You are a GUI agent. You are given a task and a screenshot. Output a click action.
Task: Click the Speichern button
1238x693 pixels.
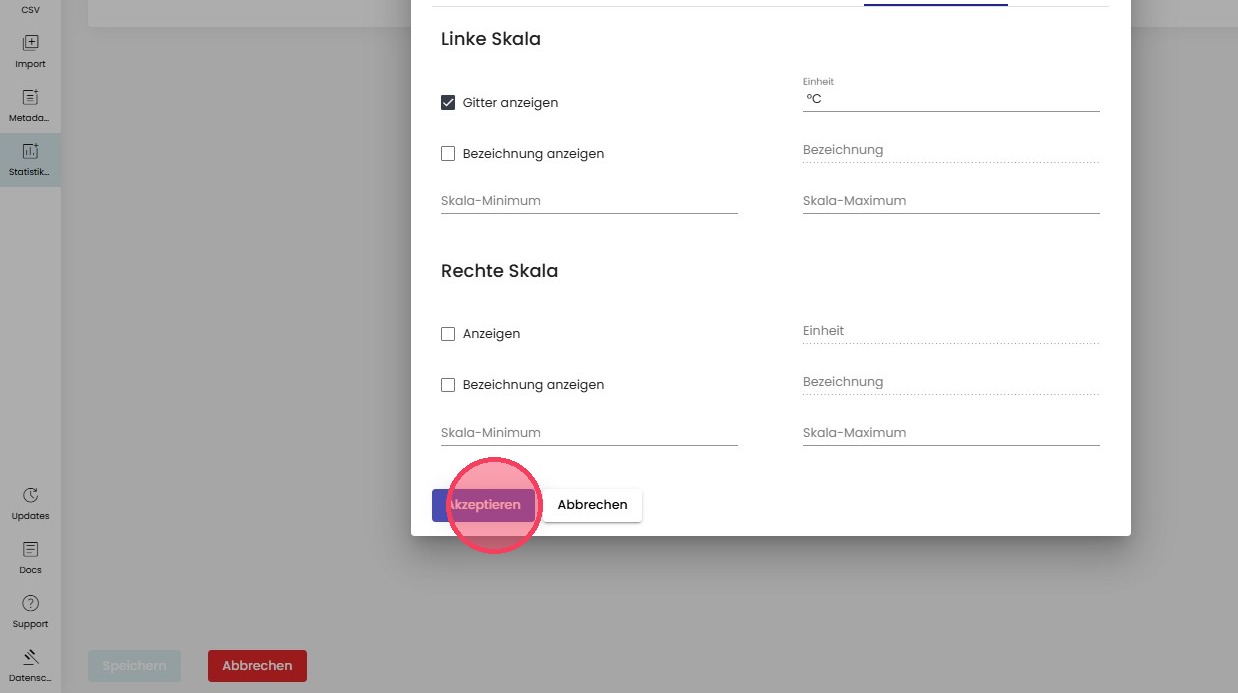click(x=134, y=666)
